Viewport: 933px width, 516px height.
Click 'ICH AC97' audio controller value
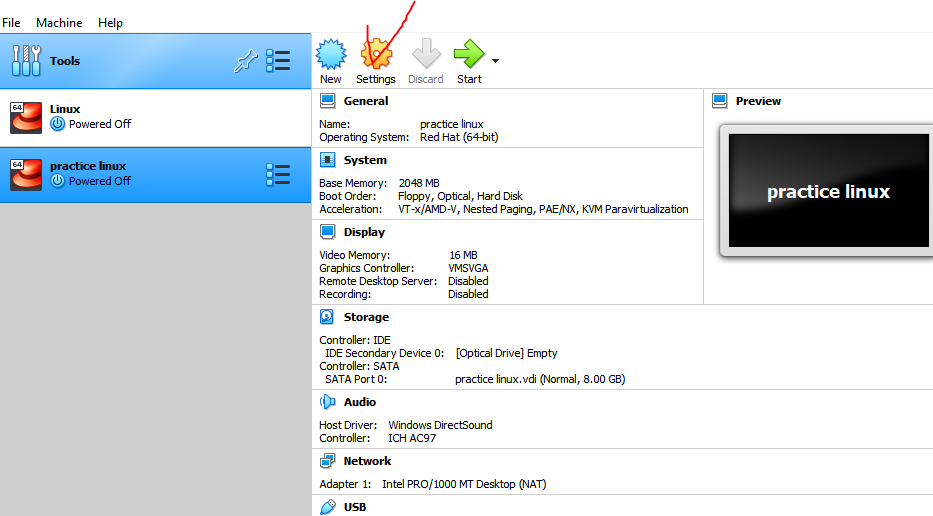pos(412,438)
